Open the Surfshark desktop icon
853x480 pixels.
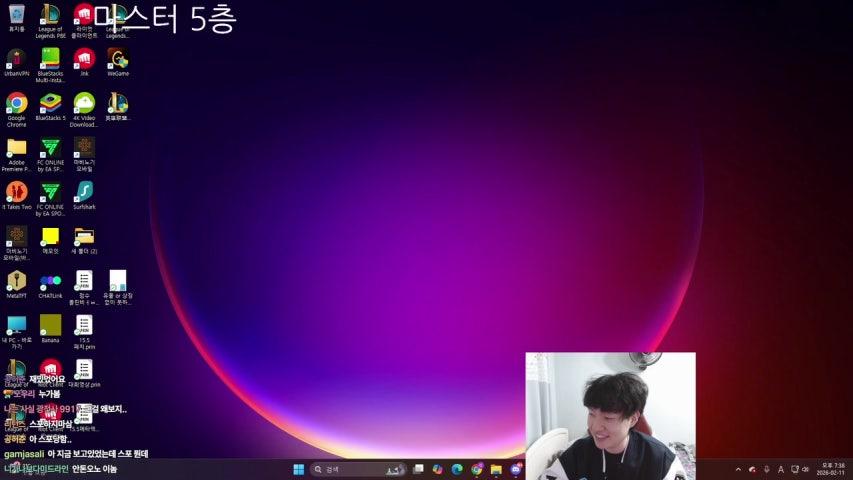tap(84, 190)
